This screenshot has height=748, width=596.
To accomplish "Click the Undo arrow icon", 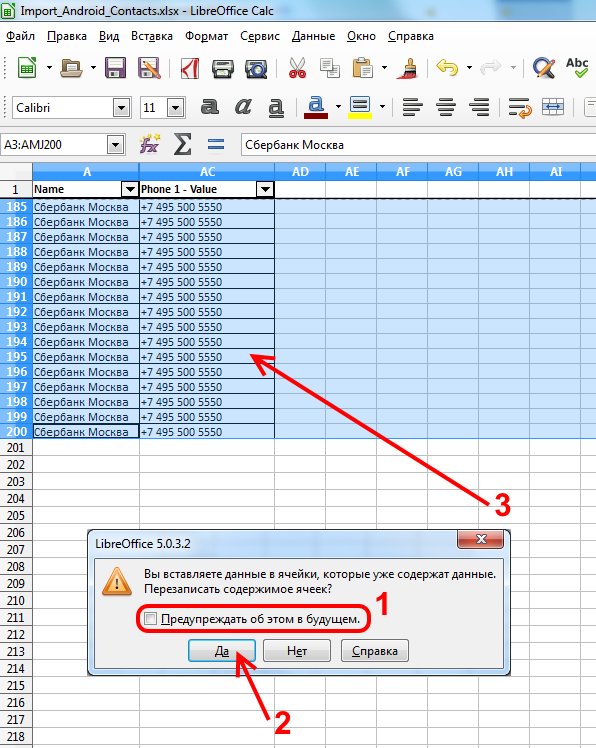I will click(x=447, y=68).
